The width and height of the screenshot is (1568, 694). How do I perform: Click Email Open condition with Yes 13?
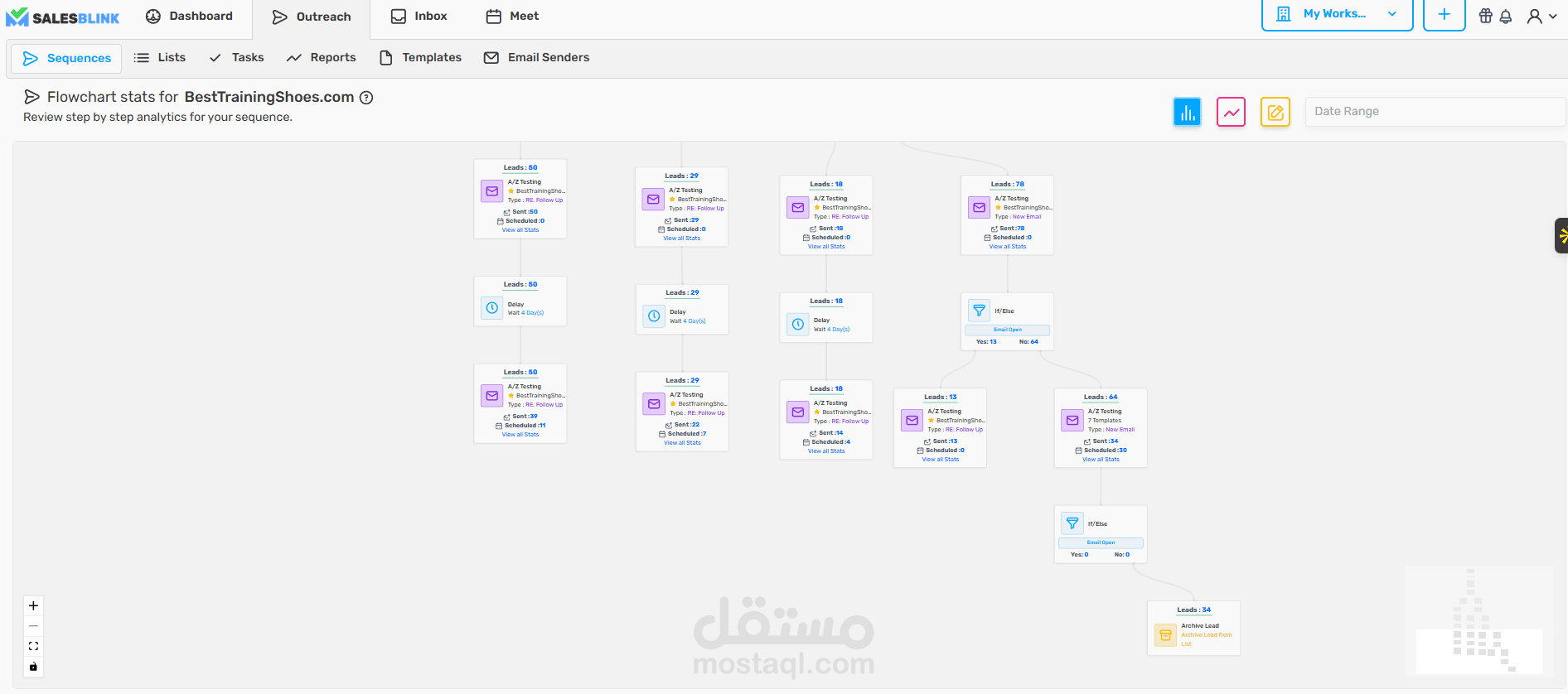[x=1007, y=330]
